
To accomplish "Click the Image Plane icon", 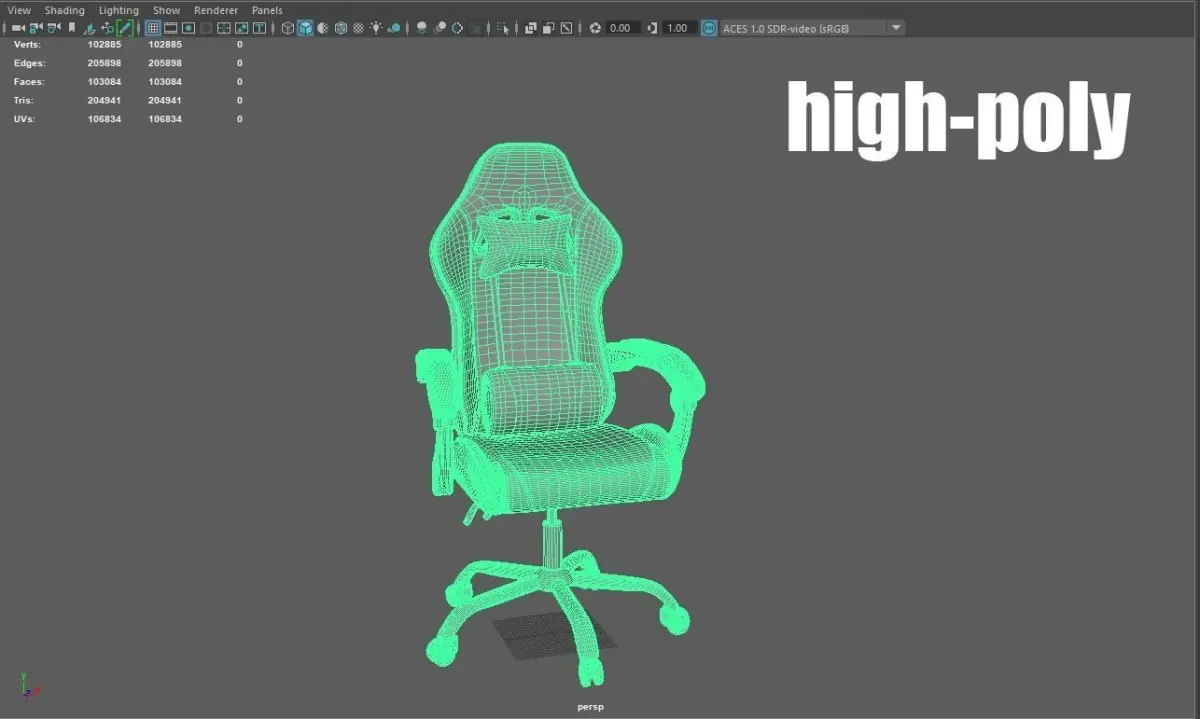I will (x=89, y=28).
